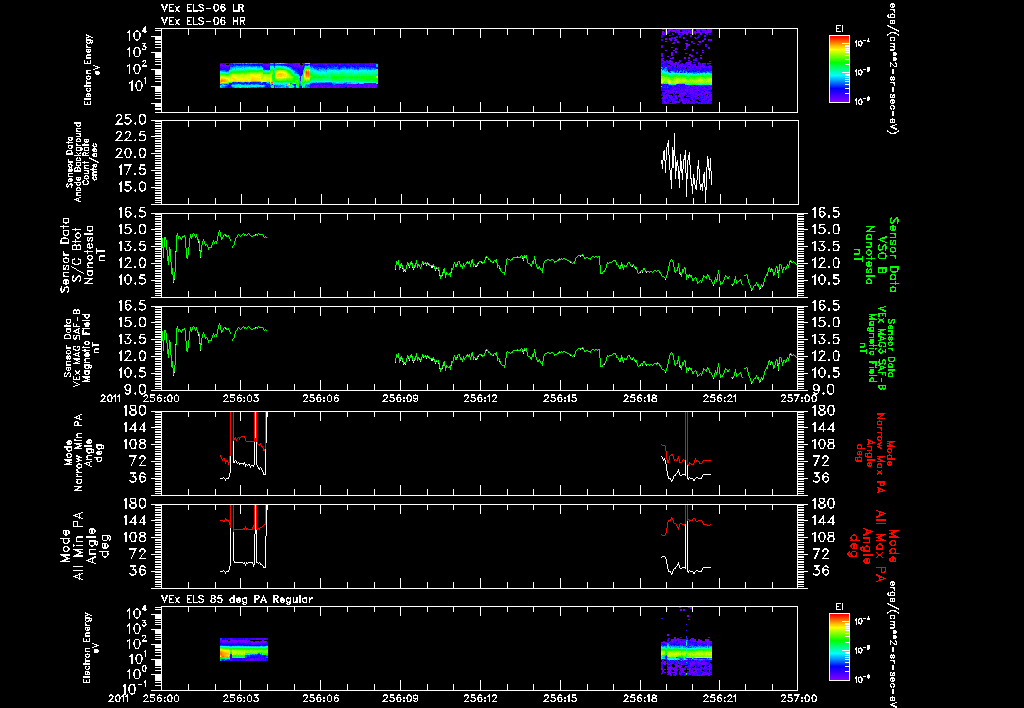
Task: Click the 256:06 label on the middle time axis
Action: (321, 399)
